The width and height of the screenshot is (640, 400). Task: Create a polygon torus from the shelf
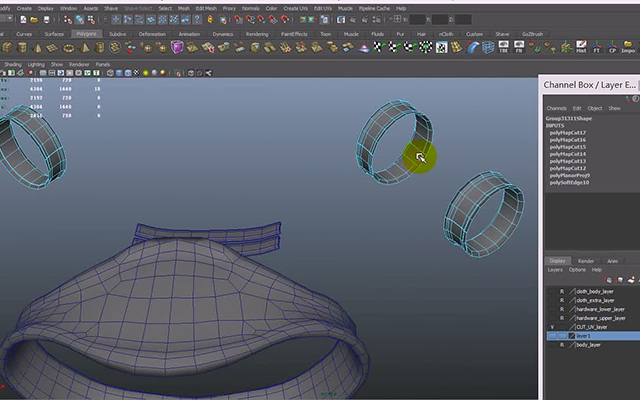68,48
